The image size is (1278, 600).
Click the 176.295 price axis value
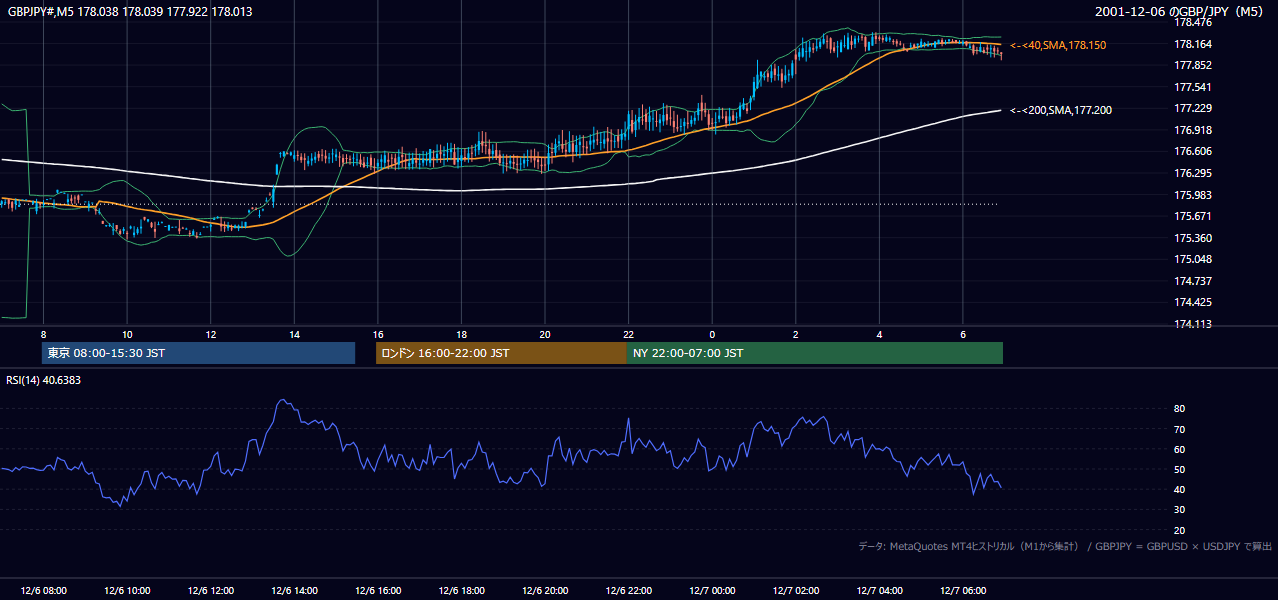pyautogui.click(x=1194, y=174)
